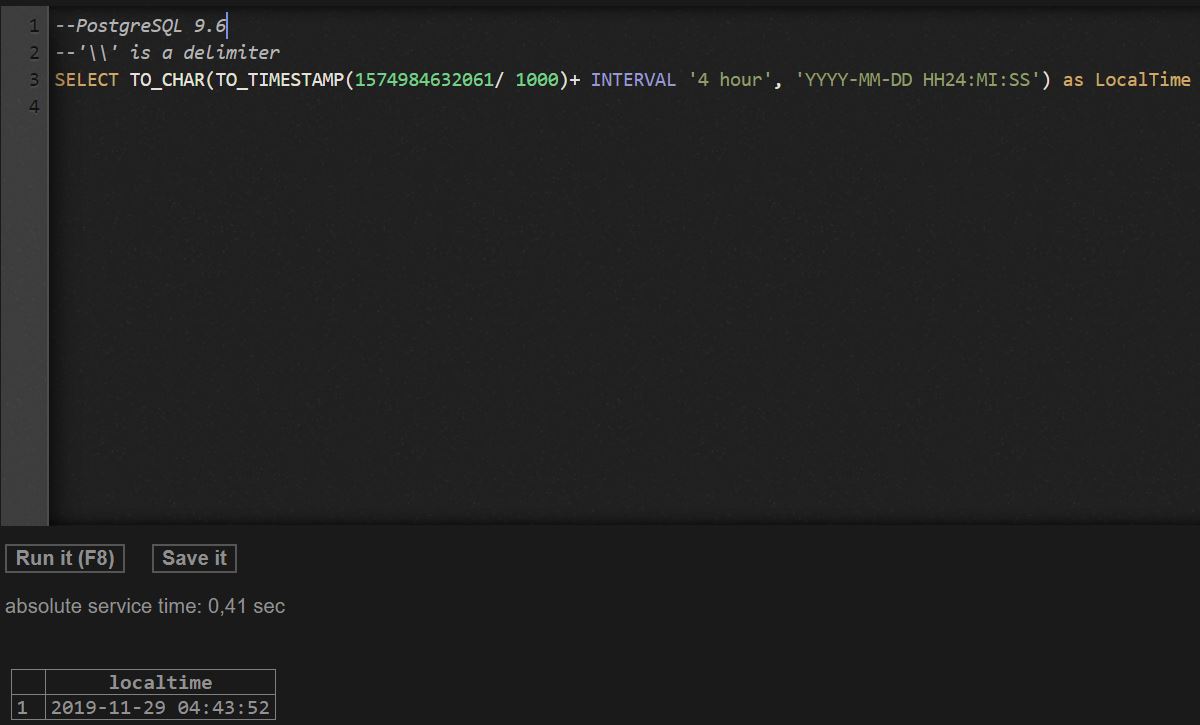Click line number 1 in the gutter
This screenshot has height=725, width=1200.
pos(35,25)
